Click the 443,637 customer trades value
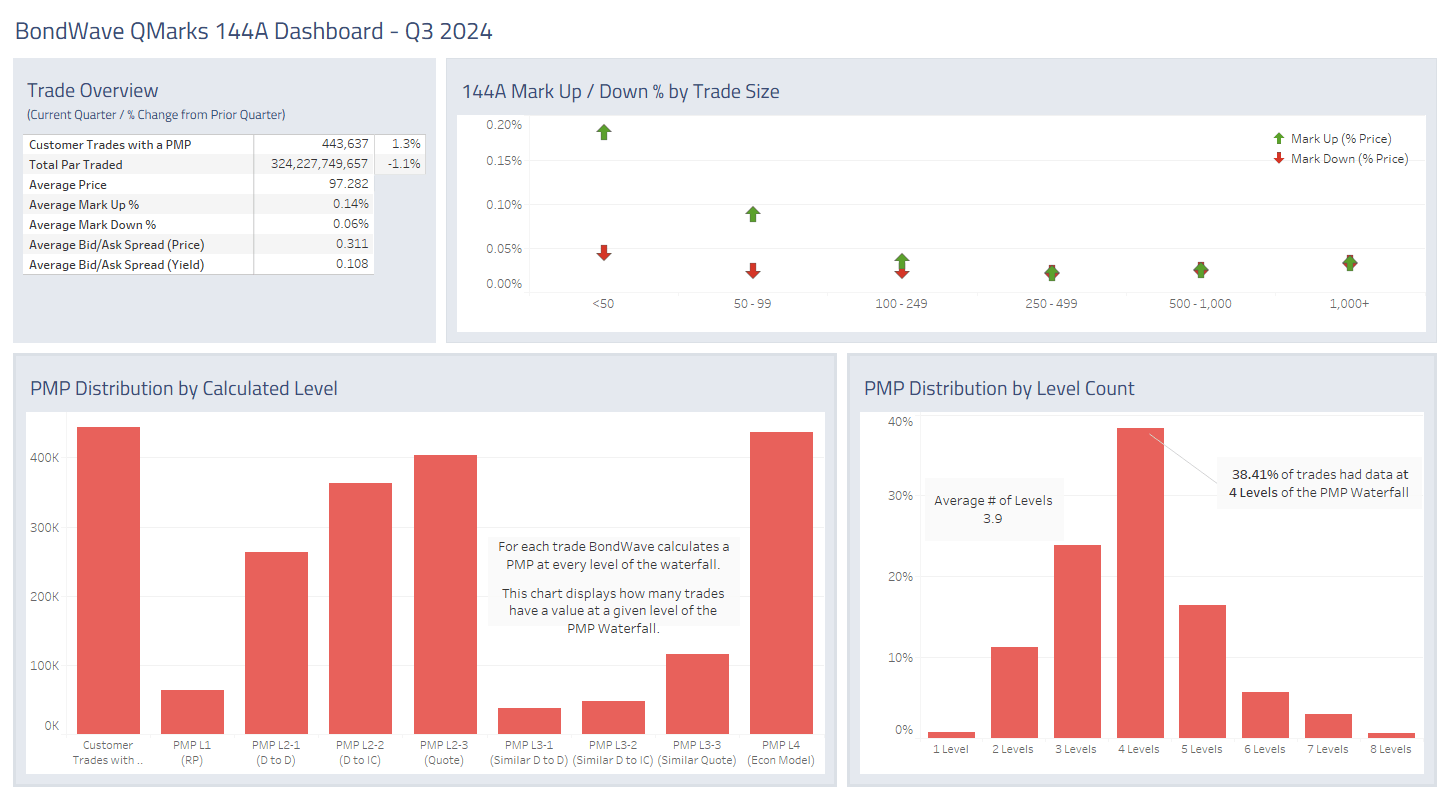Screen dimensions: 1450x800 click(344, 144)
